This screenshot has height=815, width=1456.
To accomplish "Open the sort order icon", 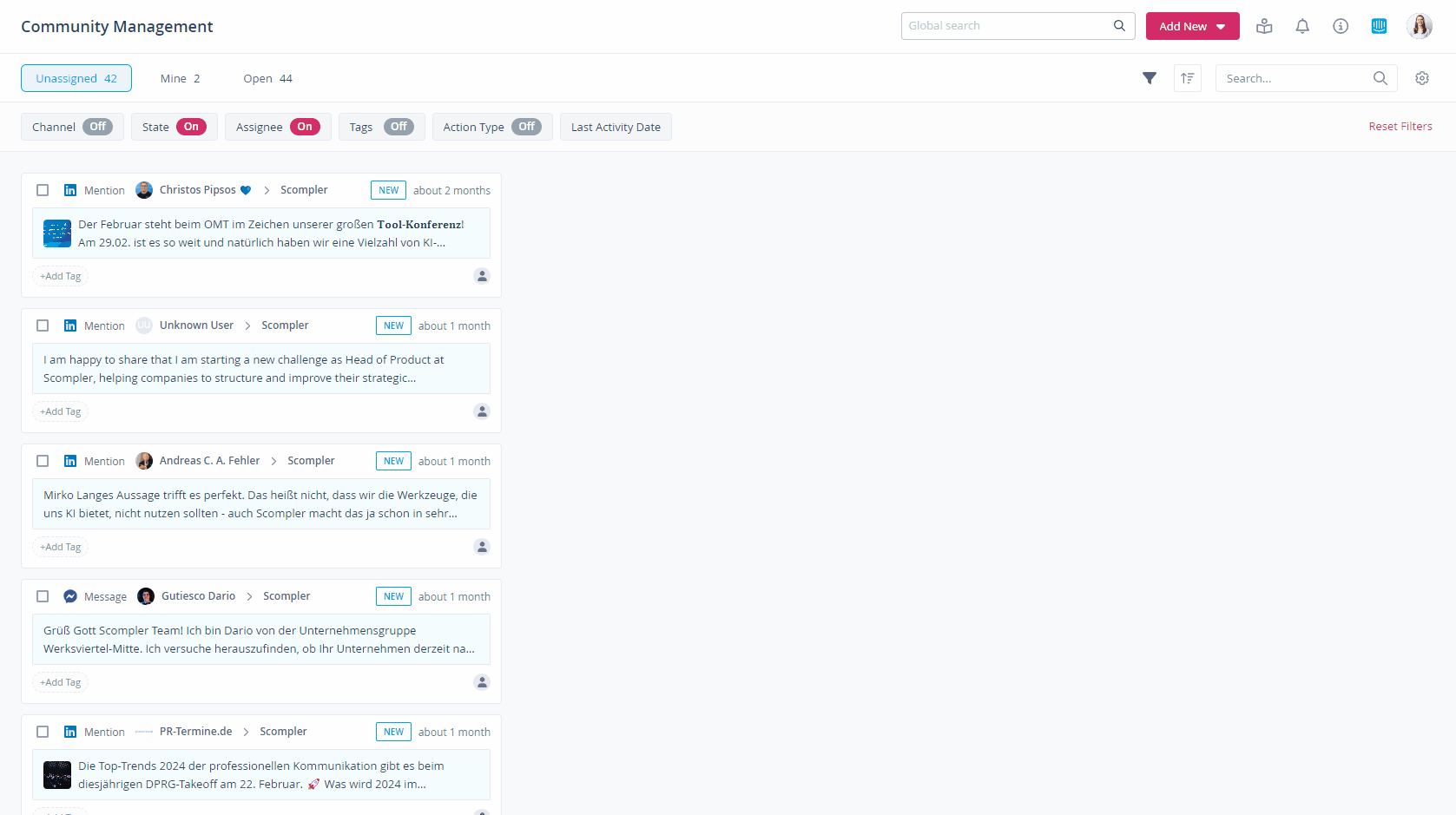I will [1187, 78].
